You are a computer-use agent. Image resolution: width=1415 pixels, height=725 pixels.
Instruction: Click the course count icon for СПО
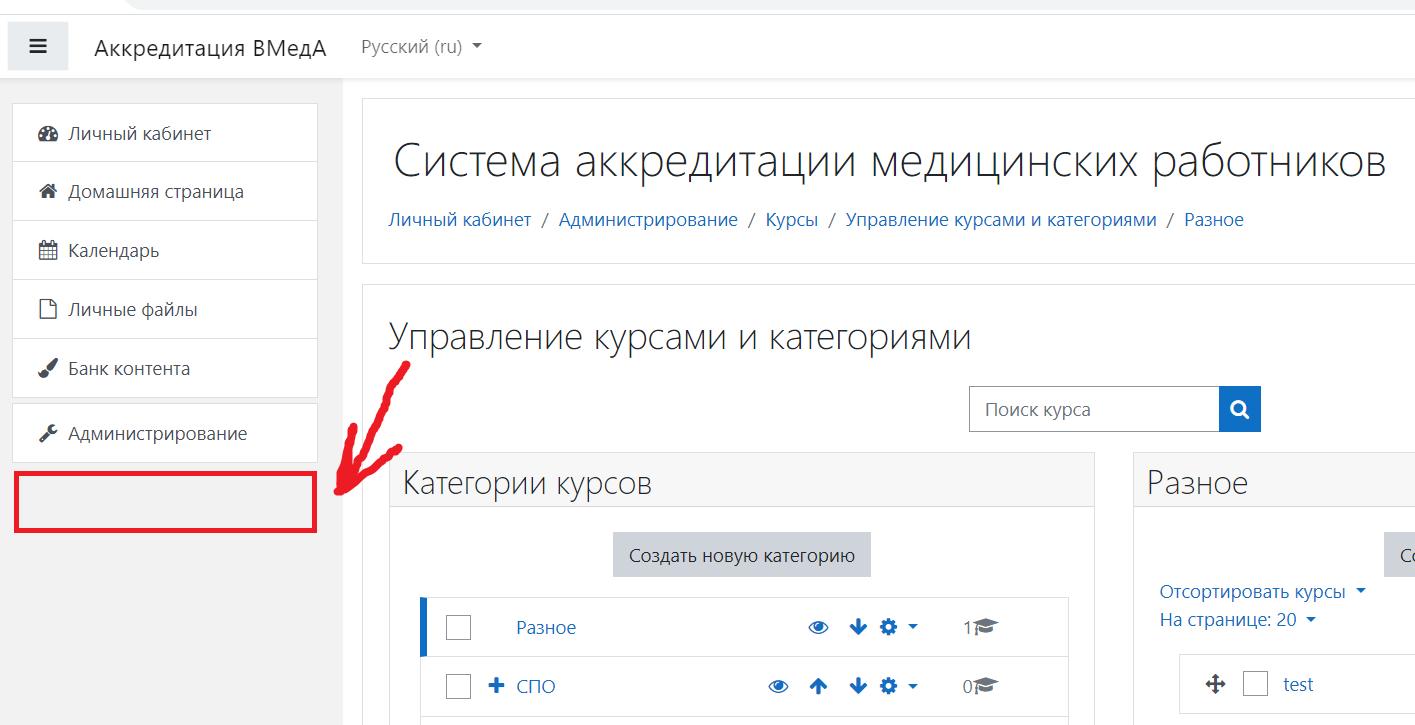pos(985,686)
